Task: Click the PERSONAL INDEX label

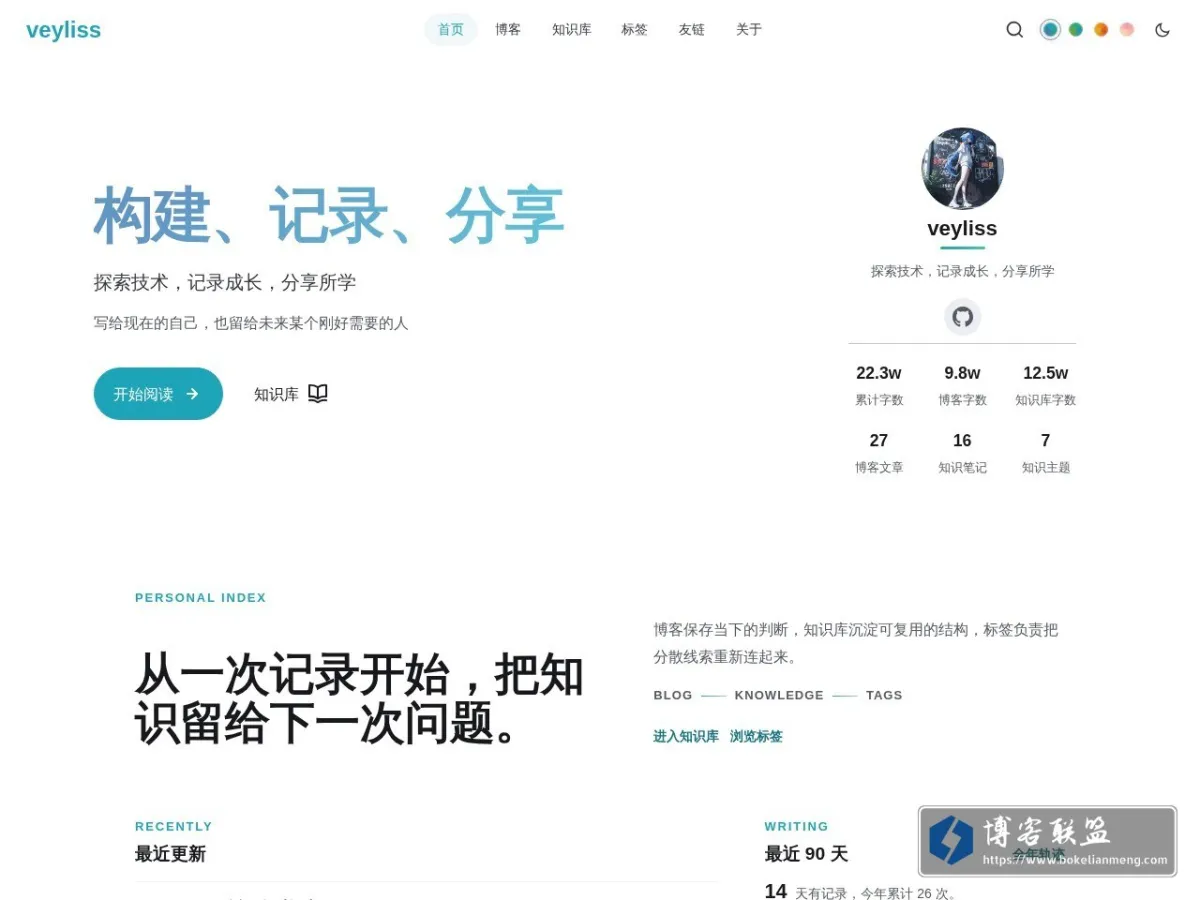Action: coord(201,598)
